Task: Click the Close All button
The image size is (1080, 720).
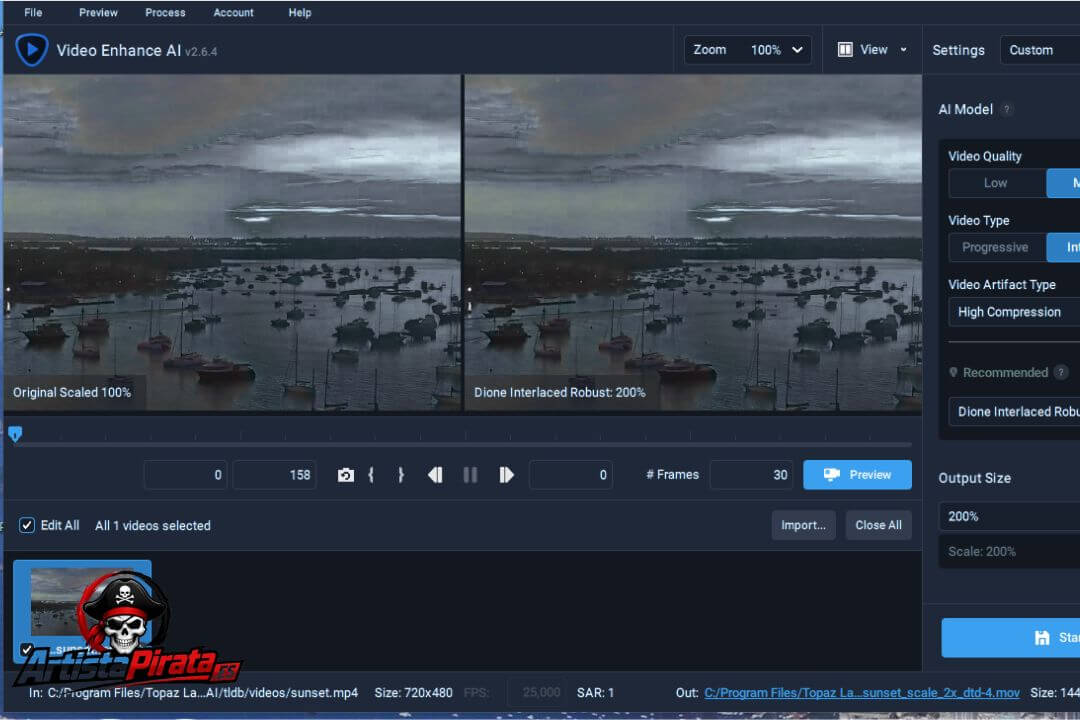Action: [x=878, y=525]
